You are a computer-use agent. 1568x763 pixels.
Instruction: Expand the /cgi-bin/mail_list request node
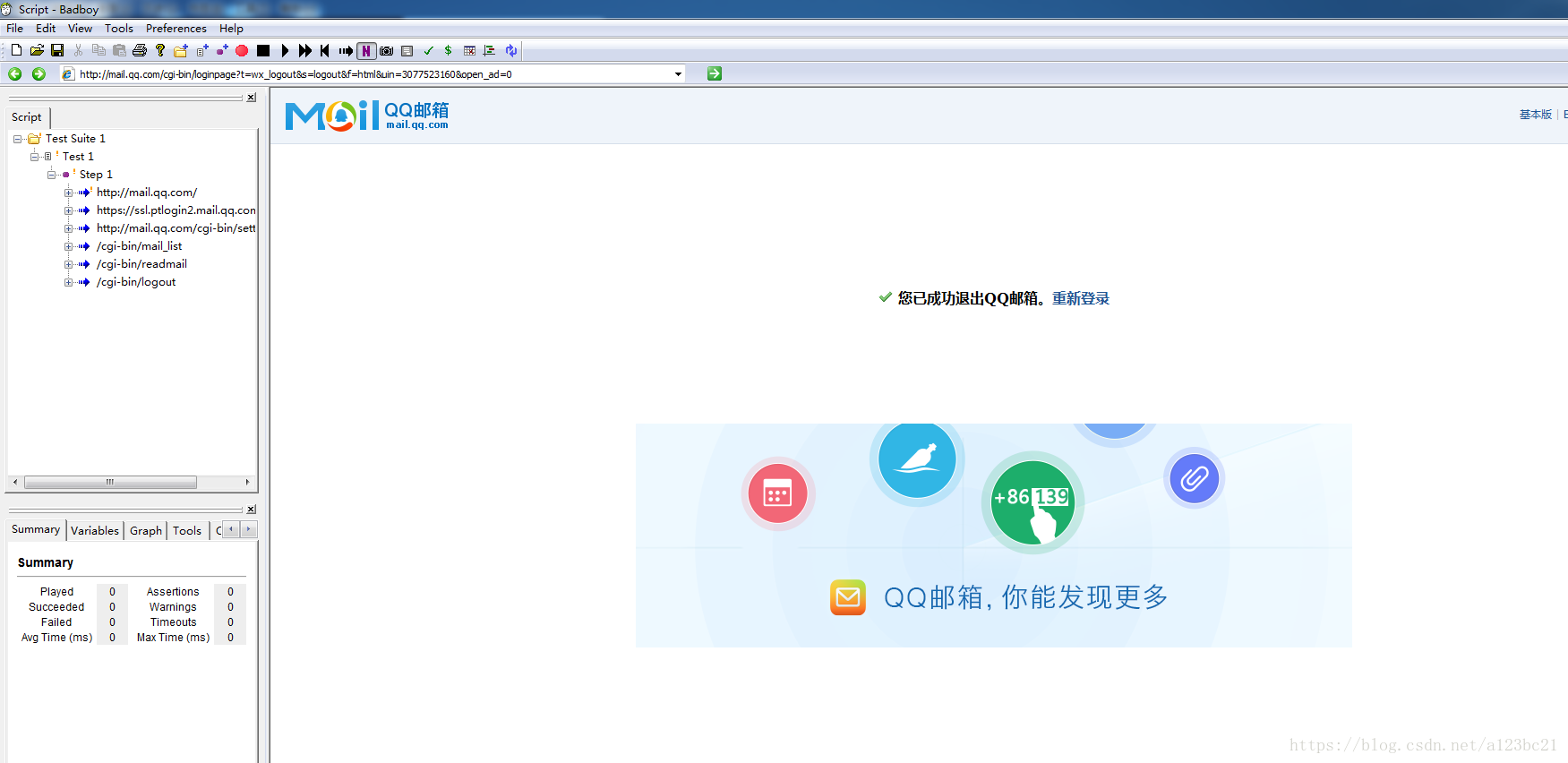[68, 246]
